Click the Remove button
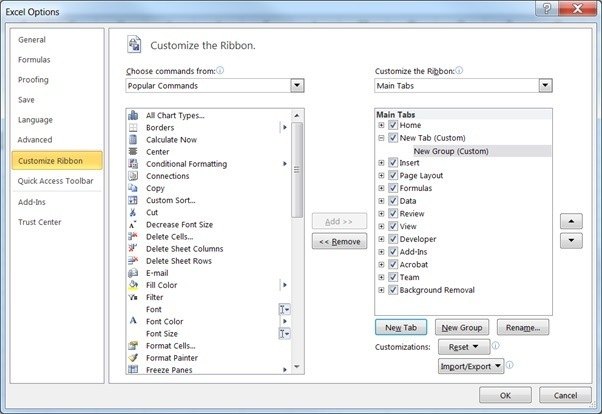 (x=339, y=242)
